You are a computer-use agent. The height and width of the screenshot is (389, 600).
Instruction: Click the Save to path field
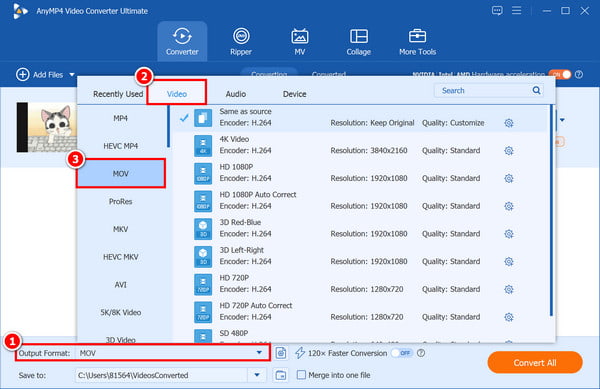(162, 375)
